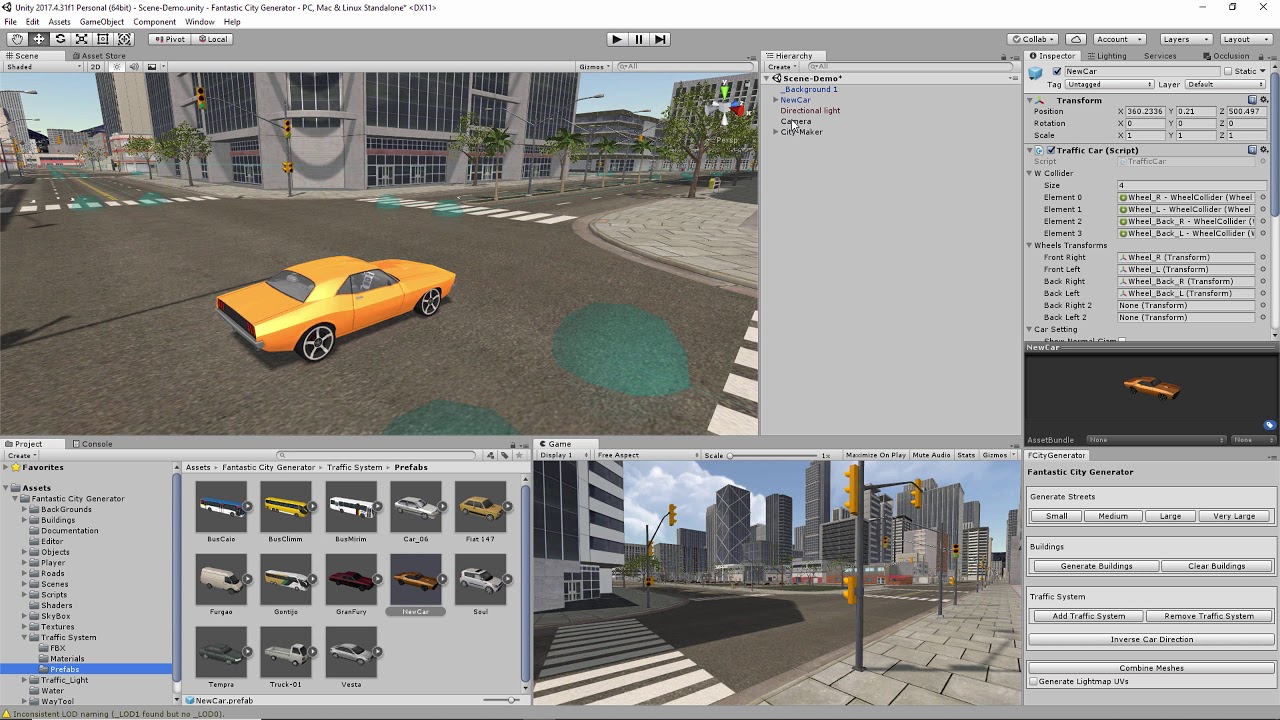Image resolution: width=1280 pixels, height=720 pixels.
Task: Open Free Aspect dropdown
Action: pyautogui.click(x=650, y=455)
